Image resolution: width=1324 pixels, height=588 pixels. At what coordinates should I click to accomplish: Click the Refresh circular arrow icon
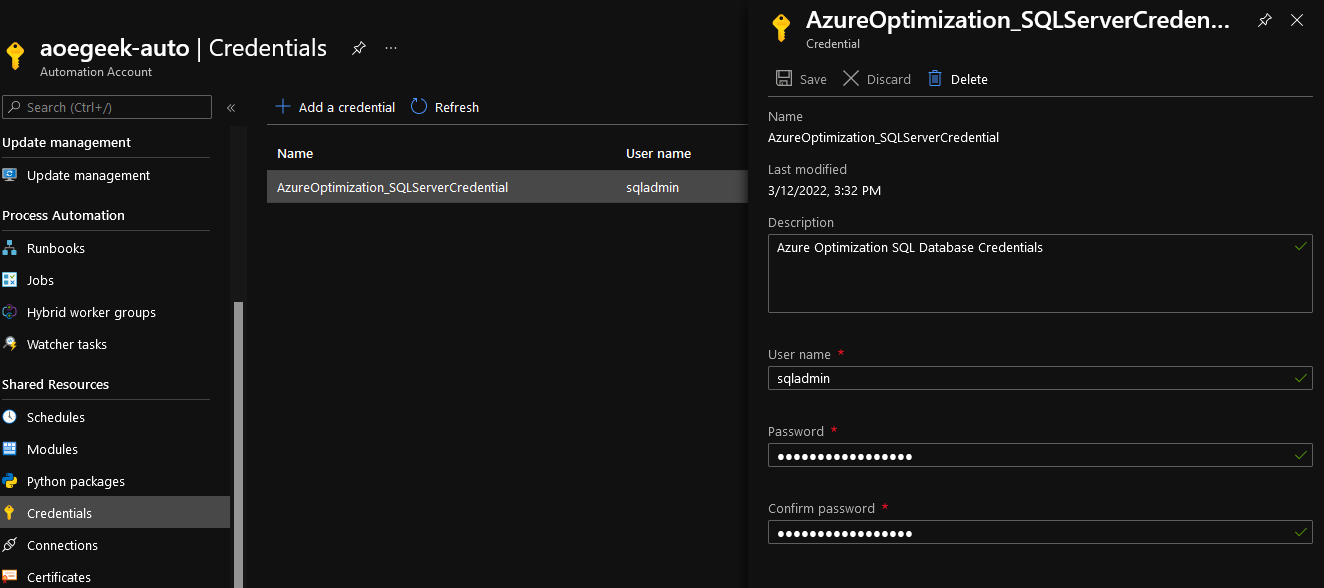419,106
